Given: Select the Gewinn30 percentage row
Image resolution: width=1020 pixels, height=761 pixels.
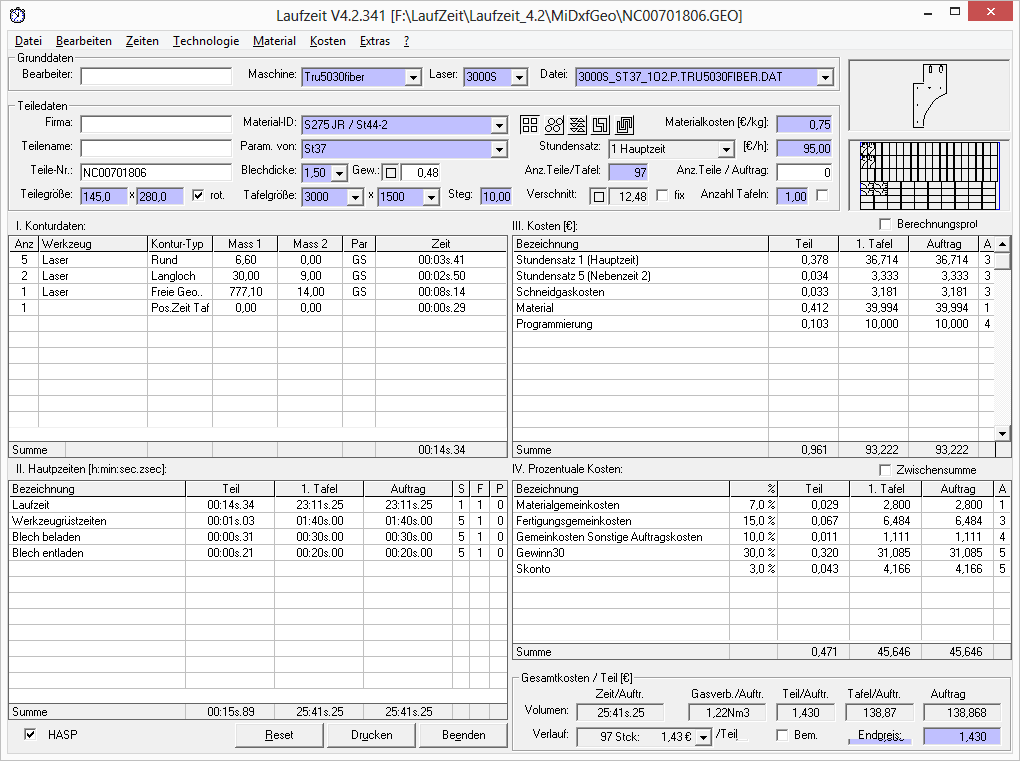Looking at the screenshot, I should tap(761, 553).
